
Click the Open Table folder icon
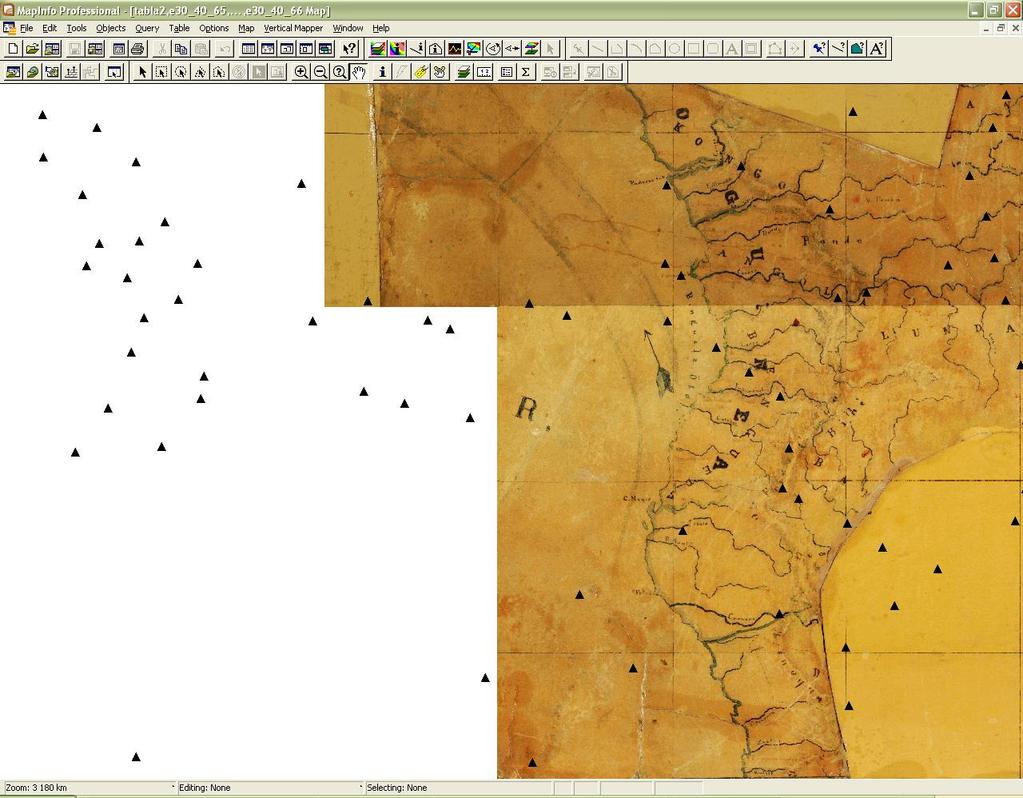(x=32, y=49)
